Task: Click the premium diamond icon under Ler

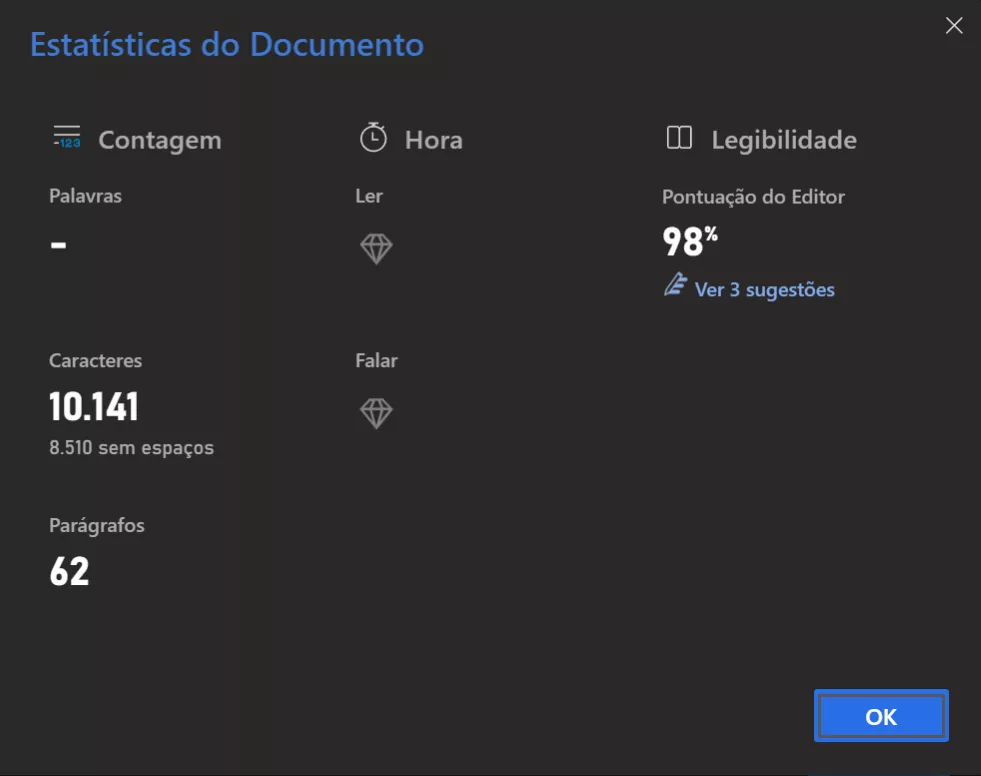Action: tap(375, 247)
